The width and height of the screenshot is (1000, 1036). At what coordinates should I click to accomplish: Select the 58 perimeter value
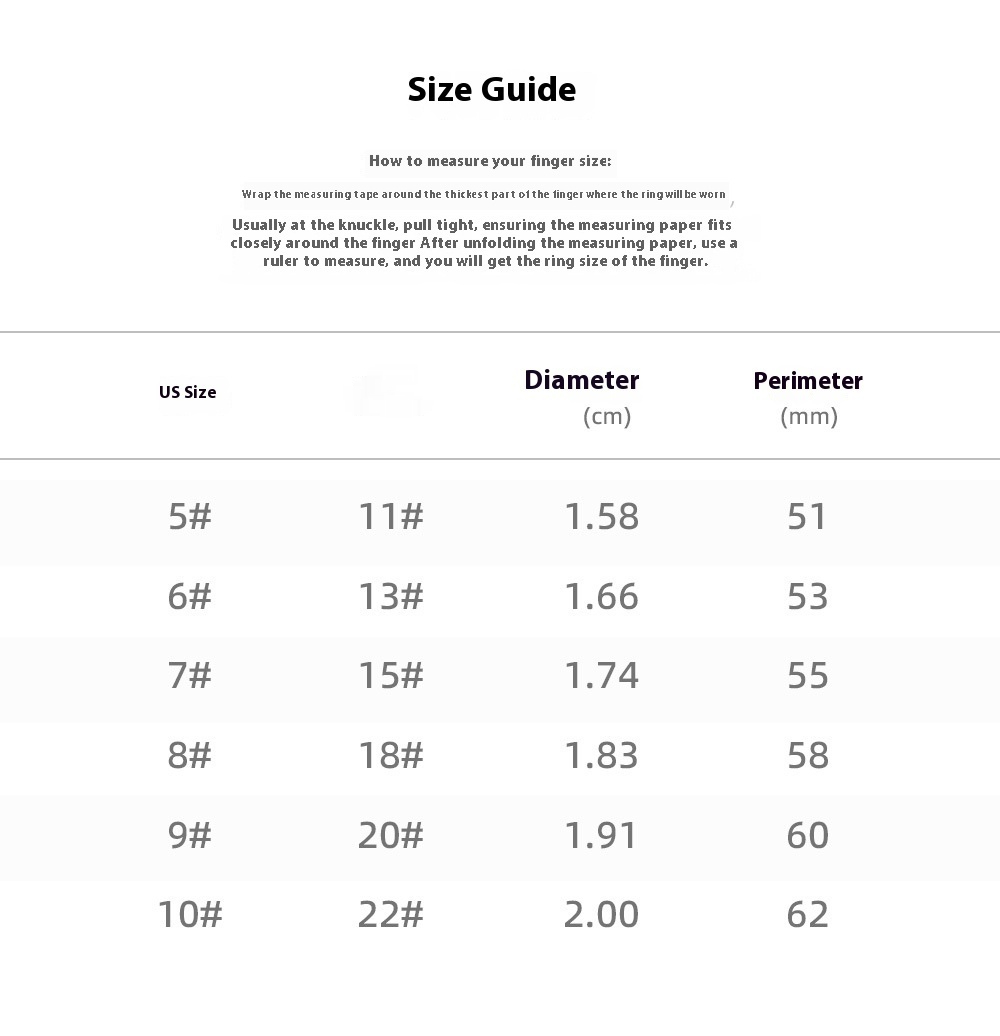tap(807, 756)
